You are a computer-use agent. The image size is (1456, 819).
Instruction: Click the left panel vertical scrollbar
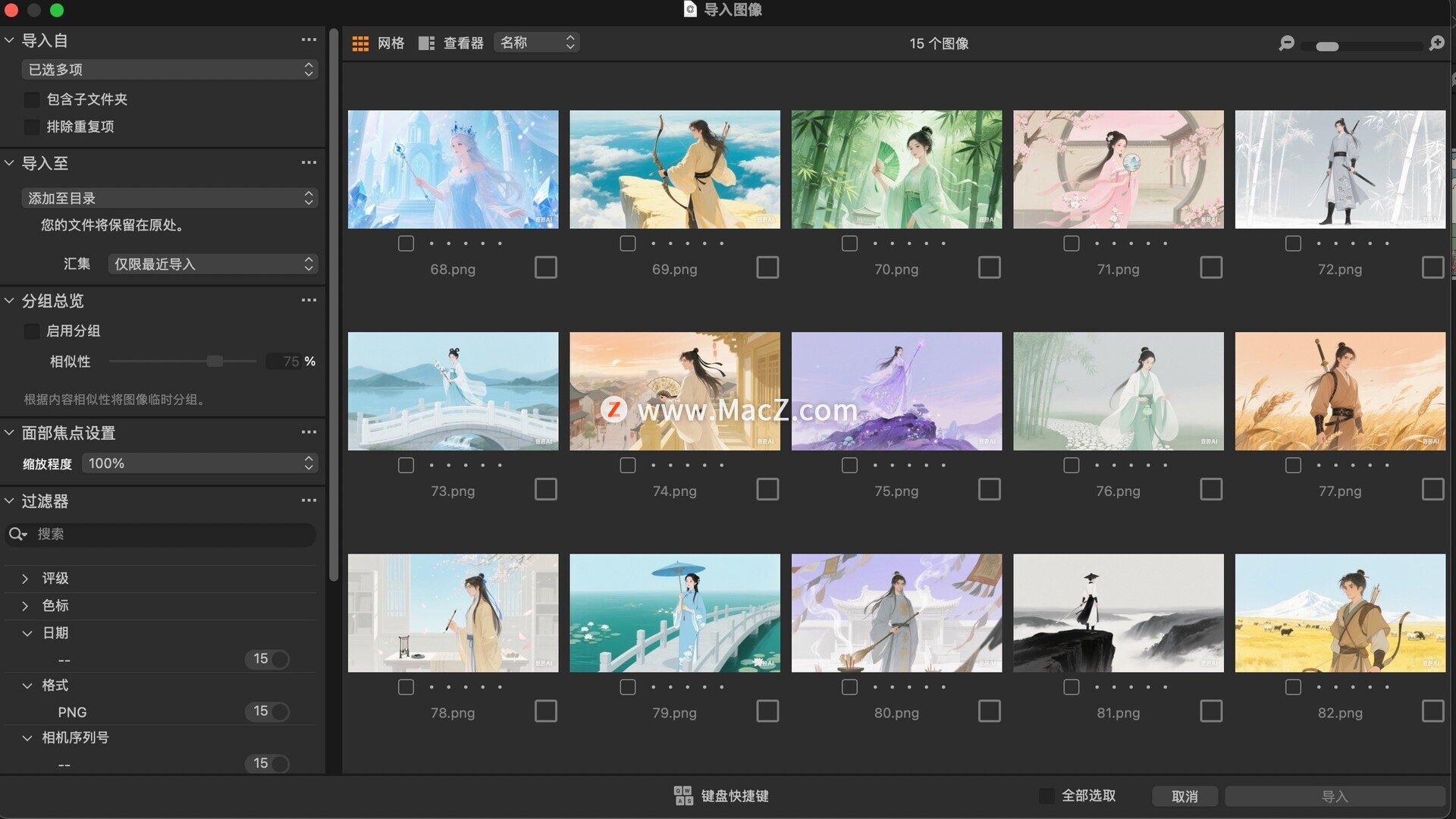[x=333, y=303]
